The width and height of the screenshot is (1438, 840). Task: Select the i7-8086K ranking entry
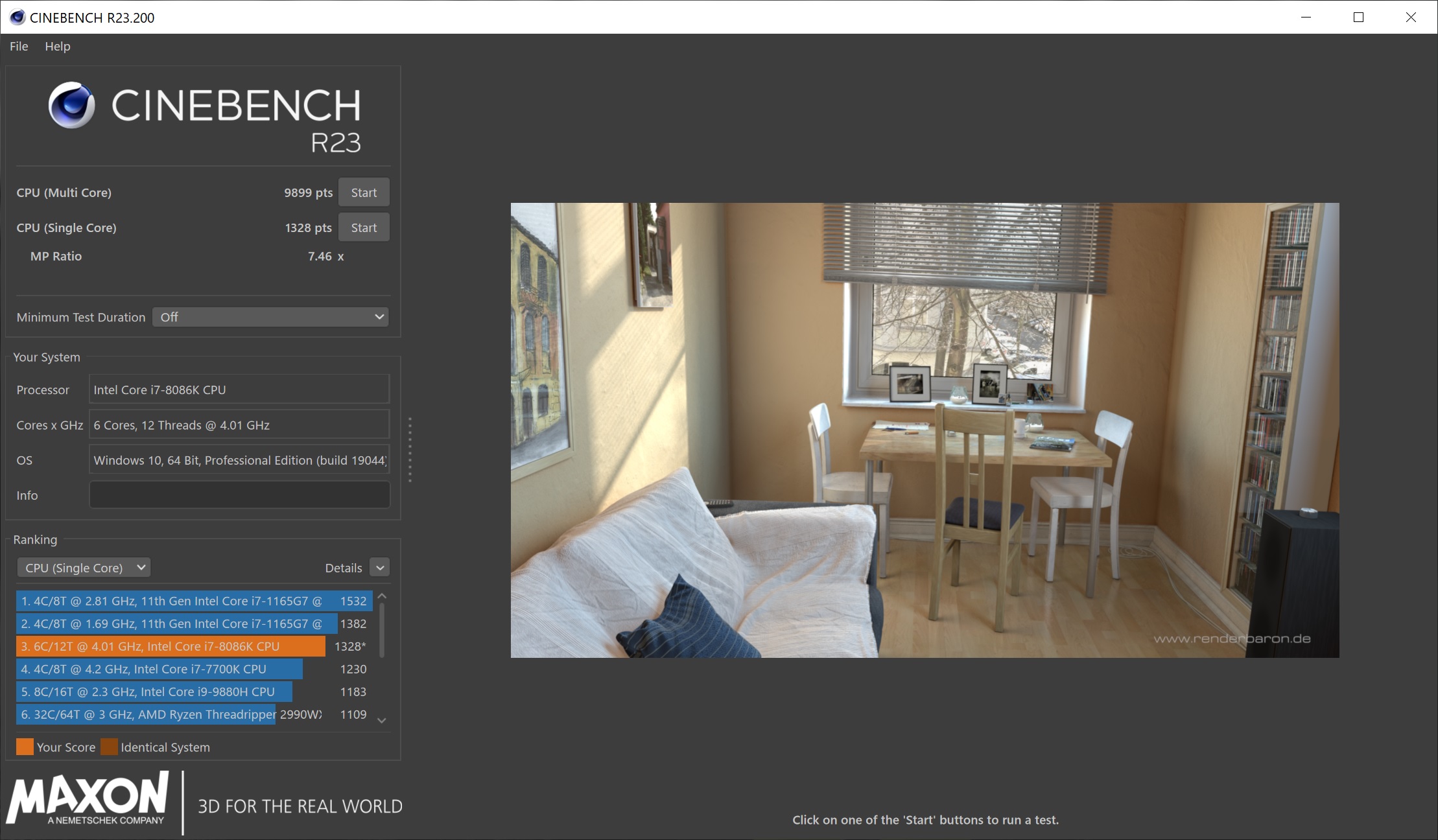(x=171, y=646)
